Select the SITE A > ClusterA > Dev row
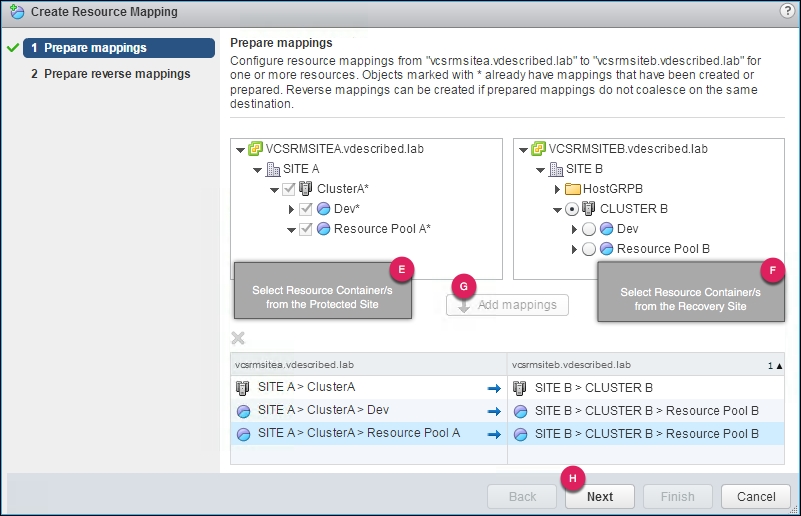Screen dimensions: 801x516 [507, 411]
